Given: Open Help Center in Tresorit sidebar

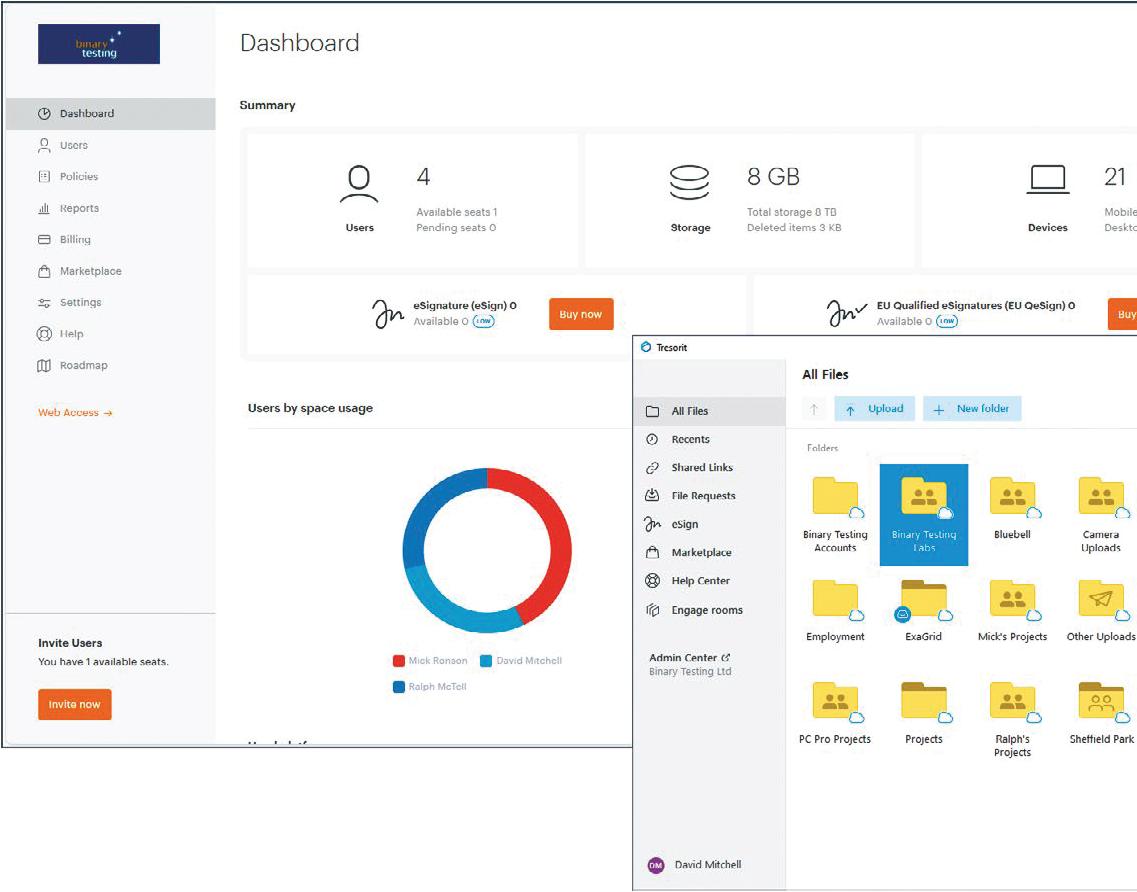Looking at the screenshot, I should (709, 581).
